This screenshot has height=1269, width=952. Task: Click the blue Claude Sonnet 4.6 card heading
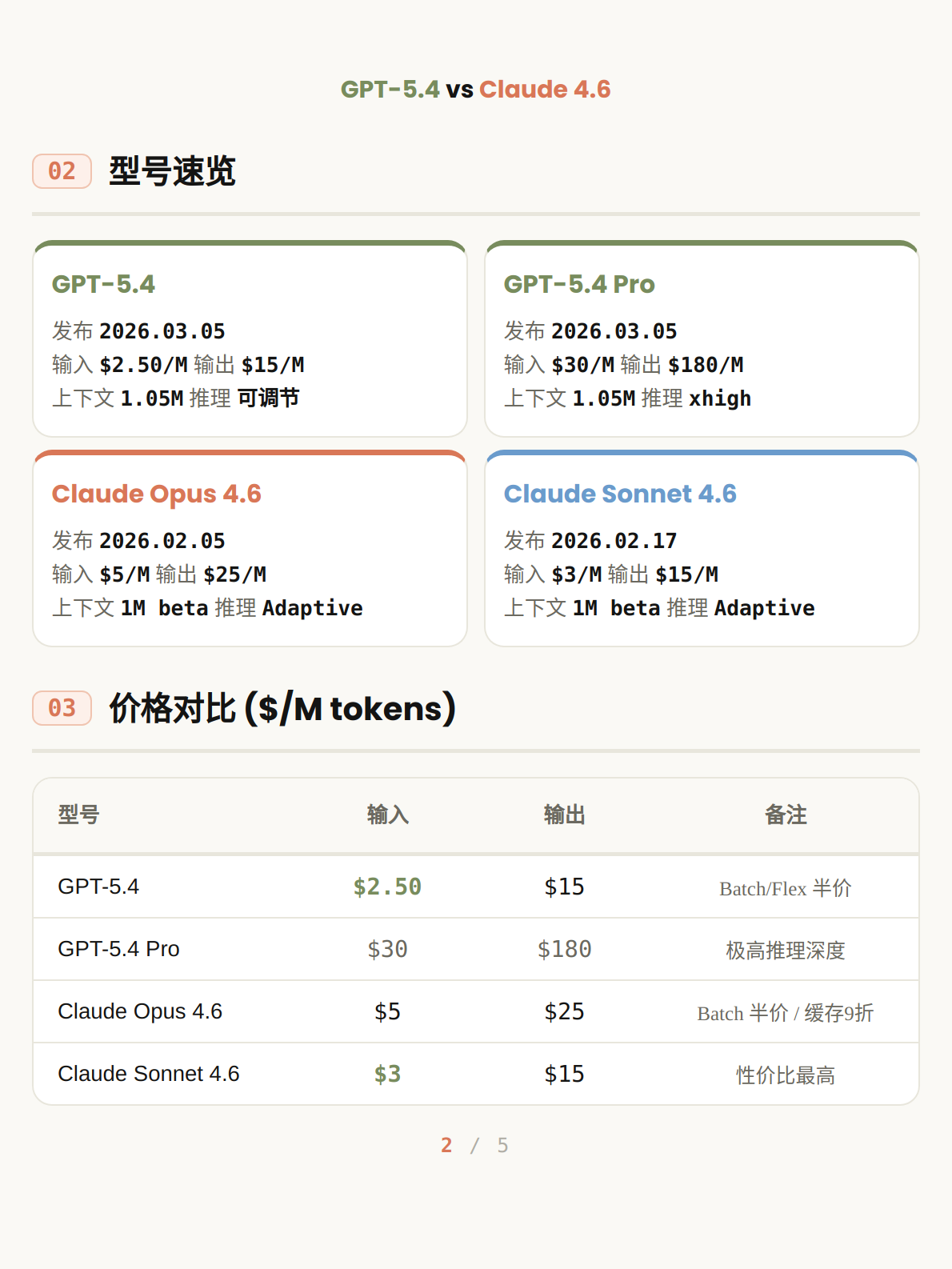click(620, 494)
